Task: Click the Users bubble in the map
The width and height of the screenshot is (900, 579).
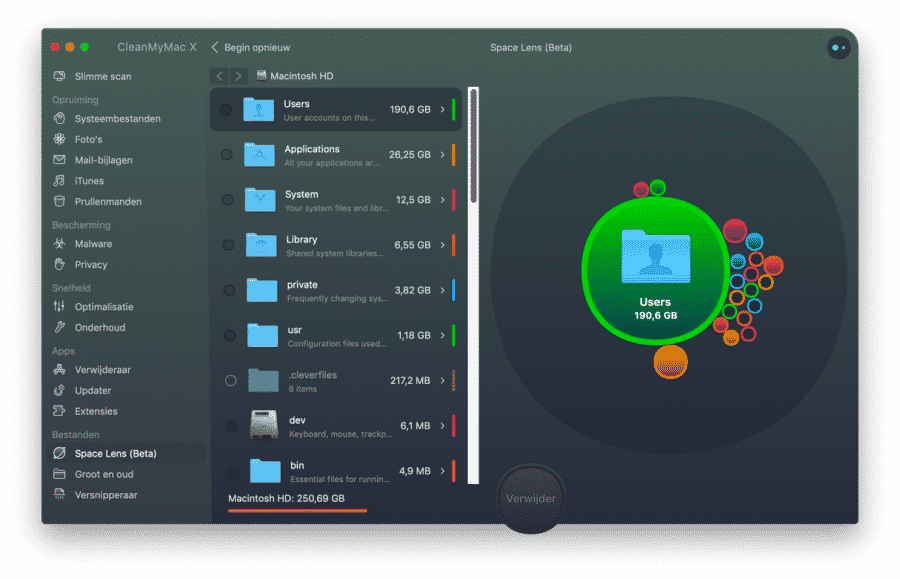Action: [x=655, y=270]
